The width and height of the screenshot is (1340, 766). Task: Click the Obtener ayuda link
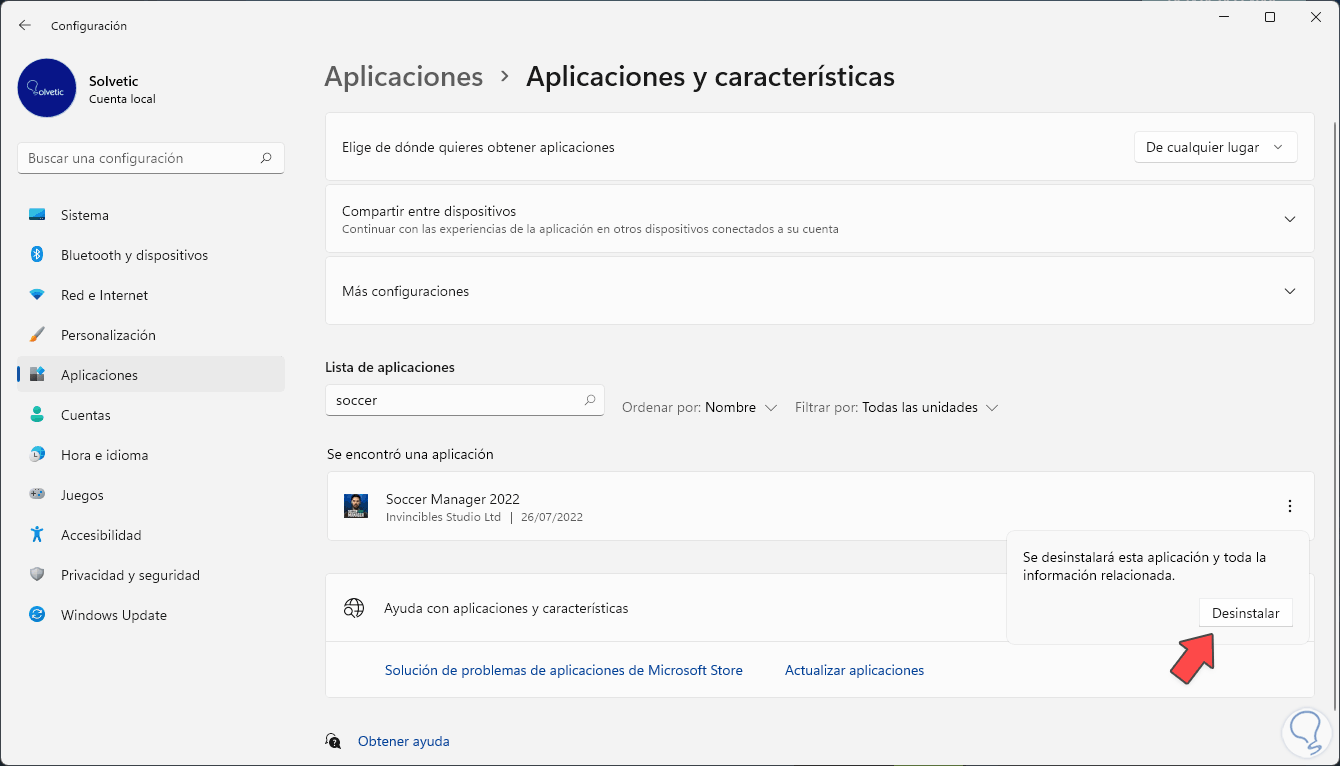point(403,741)
